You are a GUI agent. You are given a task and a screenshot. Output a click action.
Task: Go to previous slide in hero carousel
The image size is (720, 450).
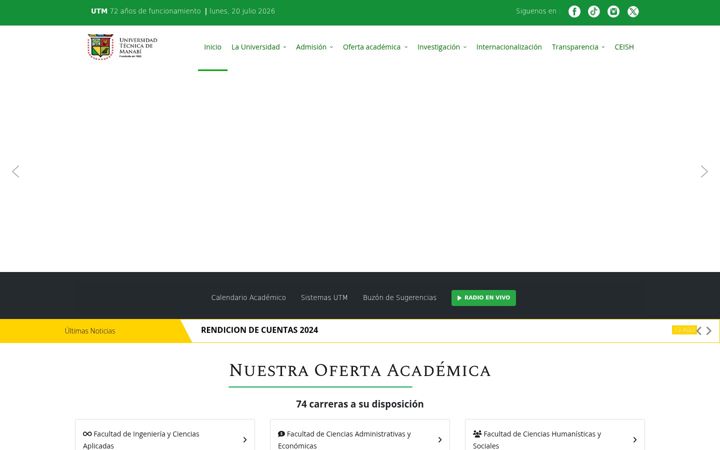click(16, 172)
